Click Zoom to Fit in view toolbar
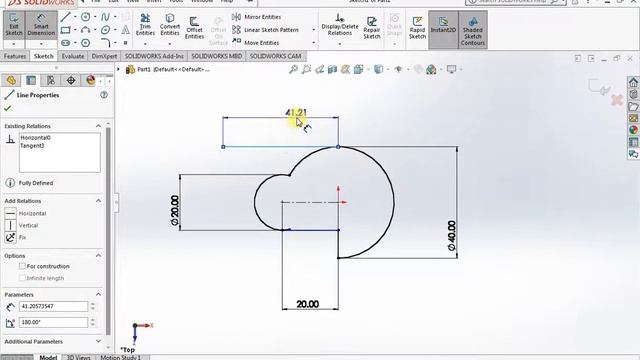 pos(293,69)
